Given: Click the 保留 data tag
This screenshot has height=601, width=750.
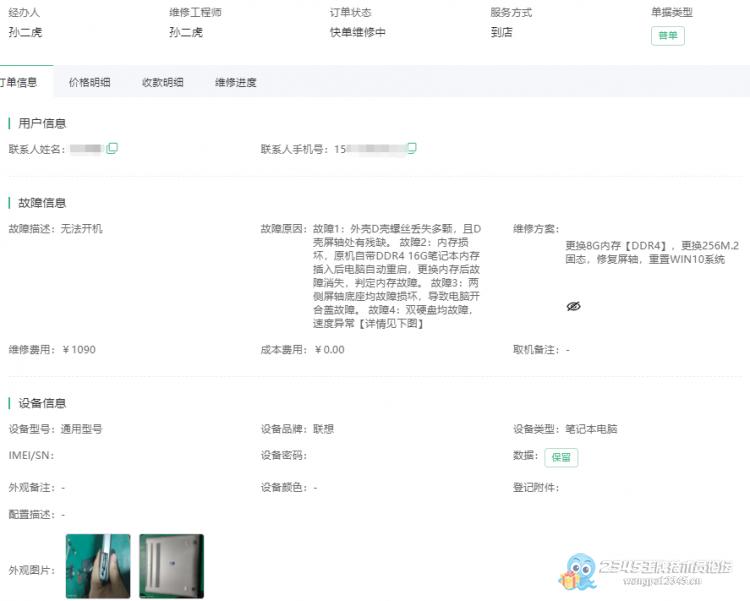Looking at the screenshot, I should point(561,457).
